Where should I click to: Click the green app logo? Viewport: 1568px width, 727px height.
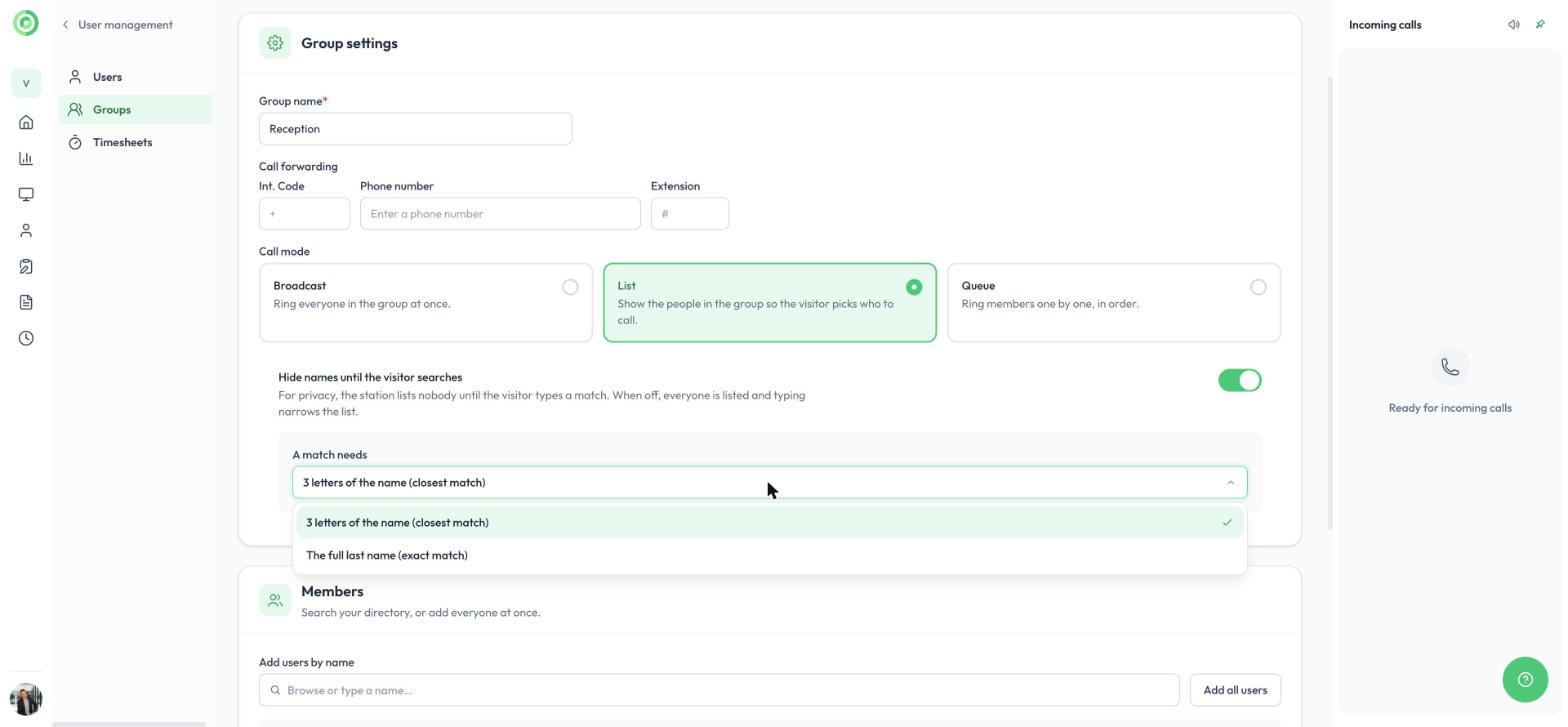(x=26, y=22)
